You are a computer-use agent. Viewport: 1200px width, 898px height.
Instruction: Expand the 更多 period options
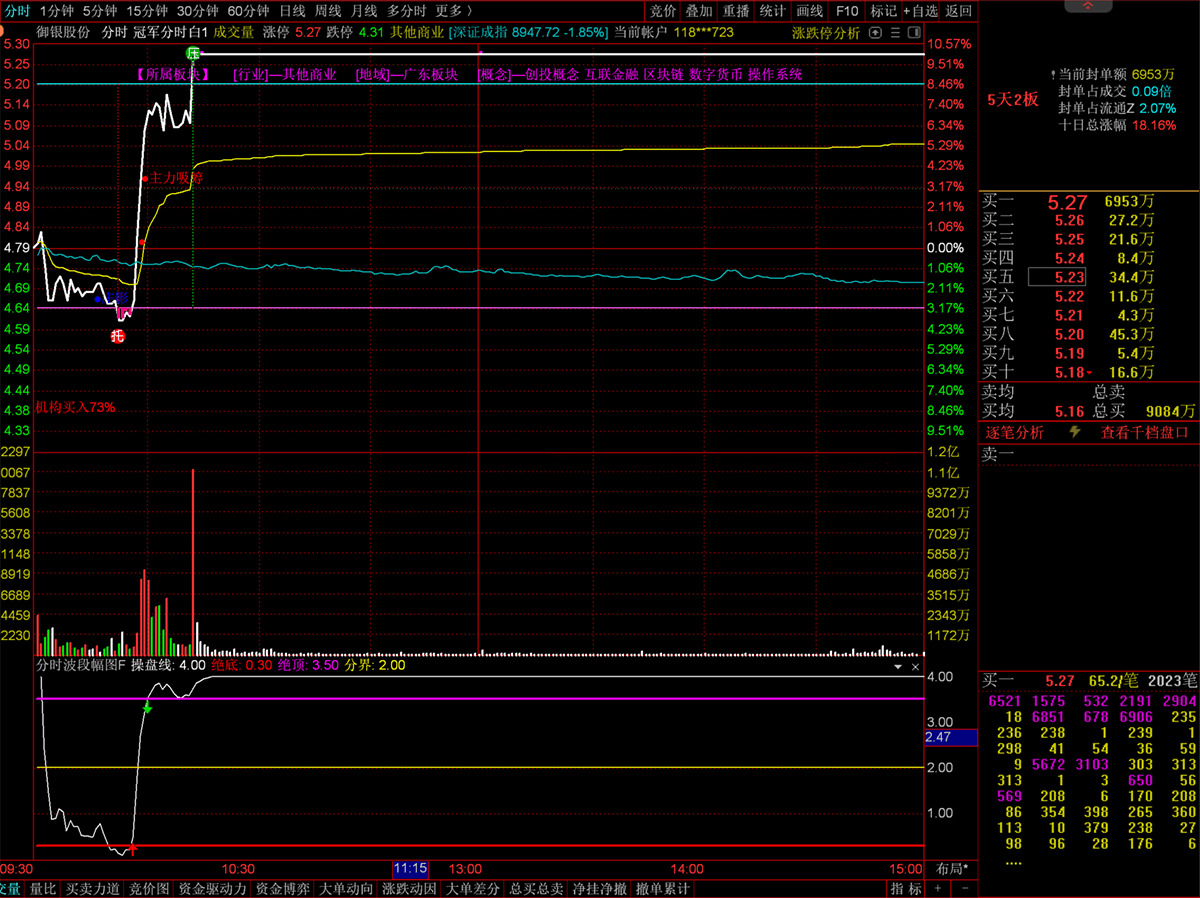pyautogui.click(x=455, y=11)
